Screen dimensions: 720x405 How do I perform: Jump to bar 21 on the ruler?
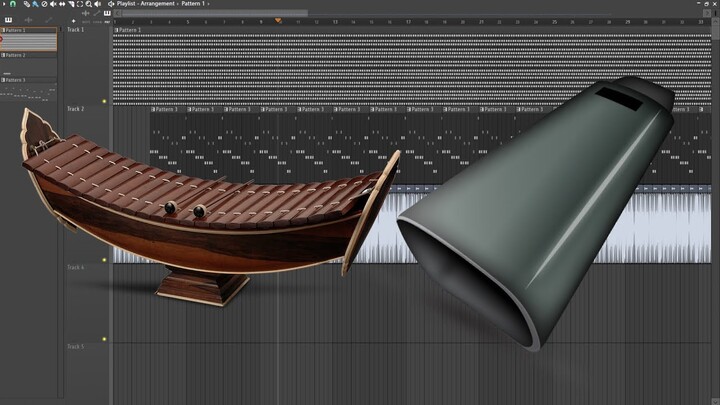[481, 22]
